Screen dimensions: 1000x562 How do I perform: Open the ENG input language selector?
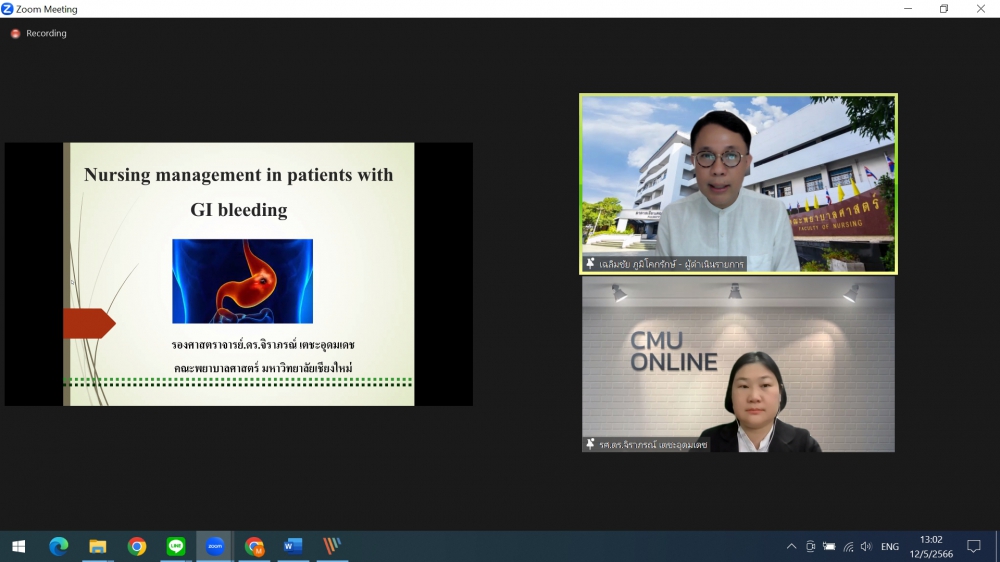(x=890, y=547)
